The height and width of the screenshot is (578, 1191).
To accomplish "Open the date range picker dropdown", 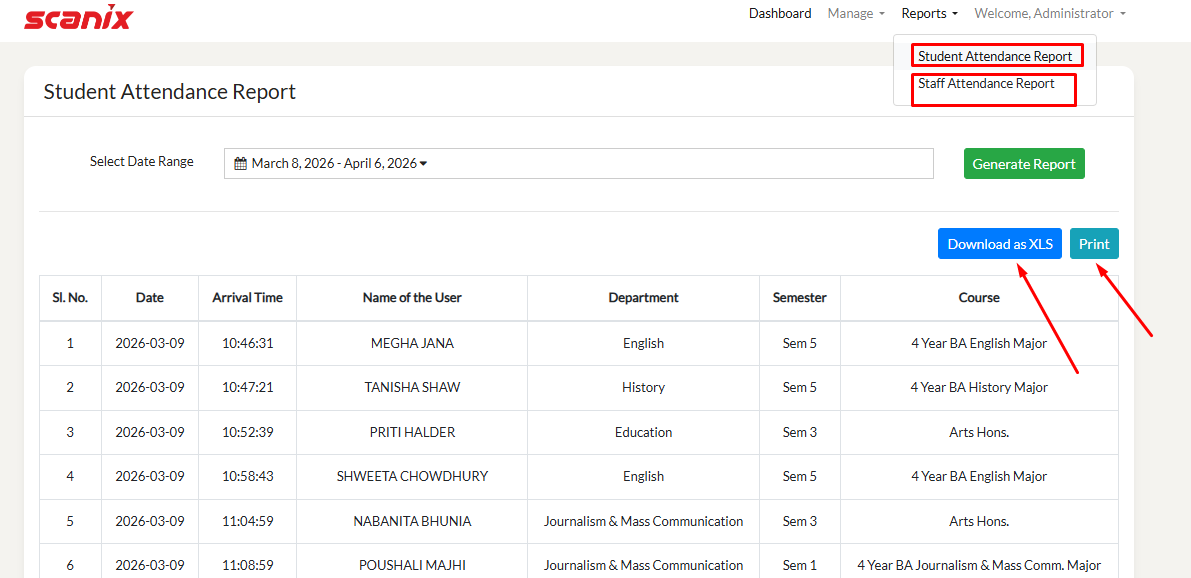I will pos(578,164).
